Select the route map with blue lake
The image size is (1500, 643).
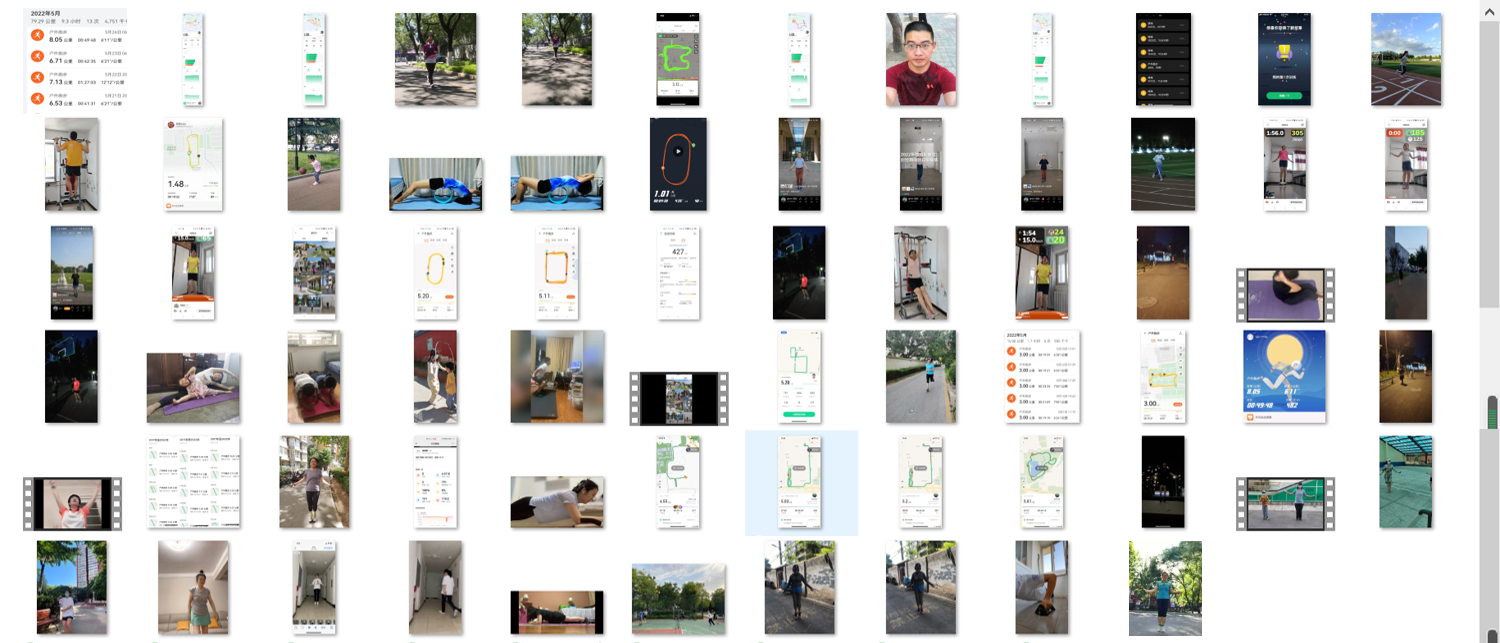[x=1042, y=482]
